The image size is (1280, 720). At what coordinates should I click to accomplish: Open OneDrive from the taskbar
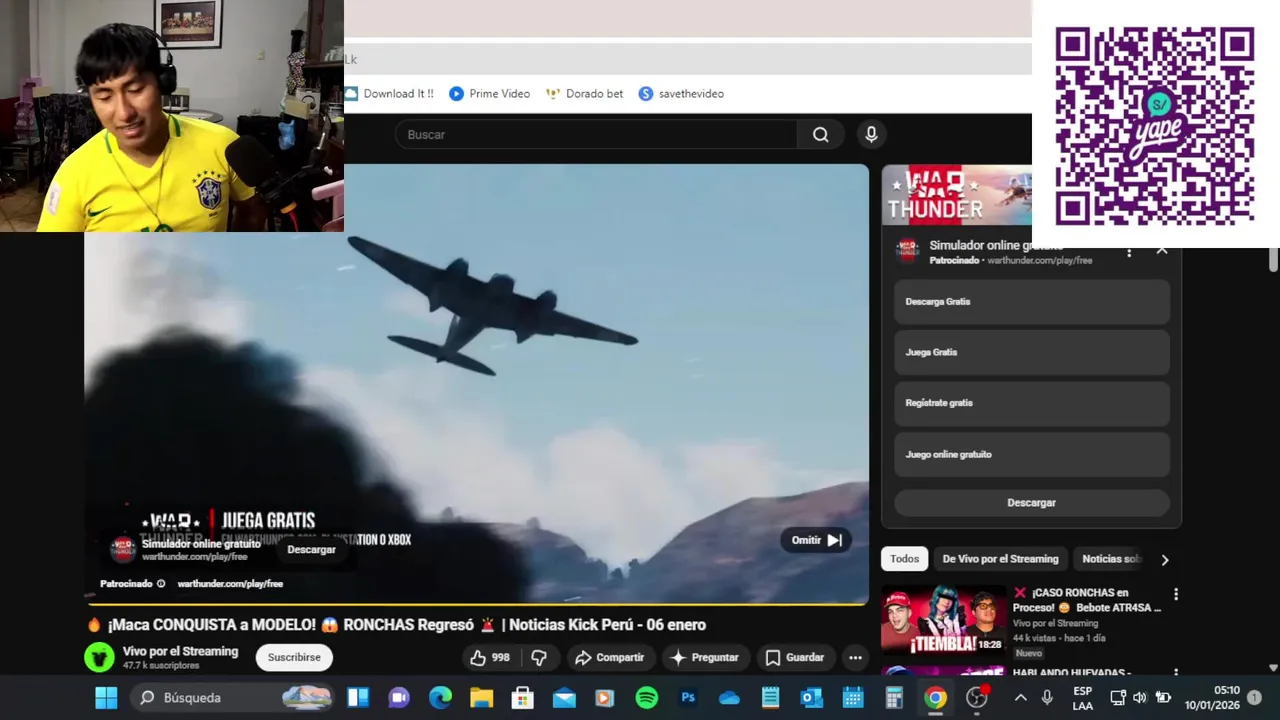(x=729, y=697)
